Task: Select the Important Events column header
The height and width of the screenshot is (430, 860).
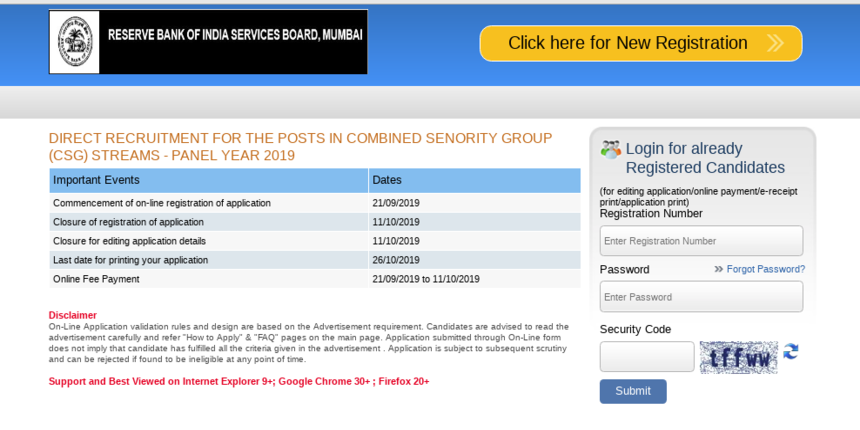Action: [x=208, y=180]
